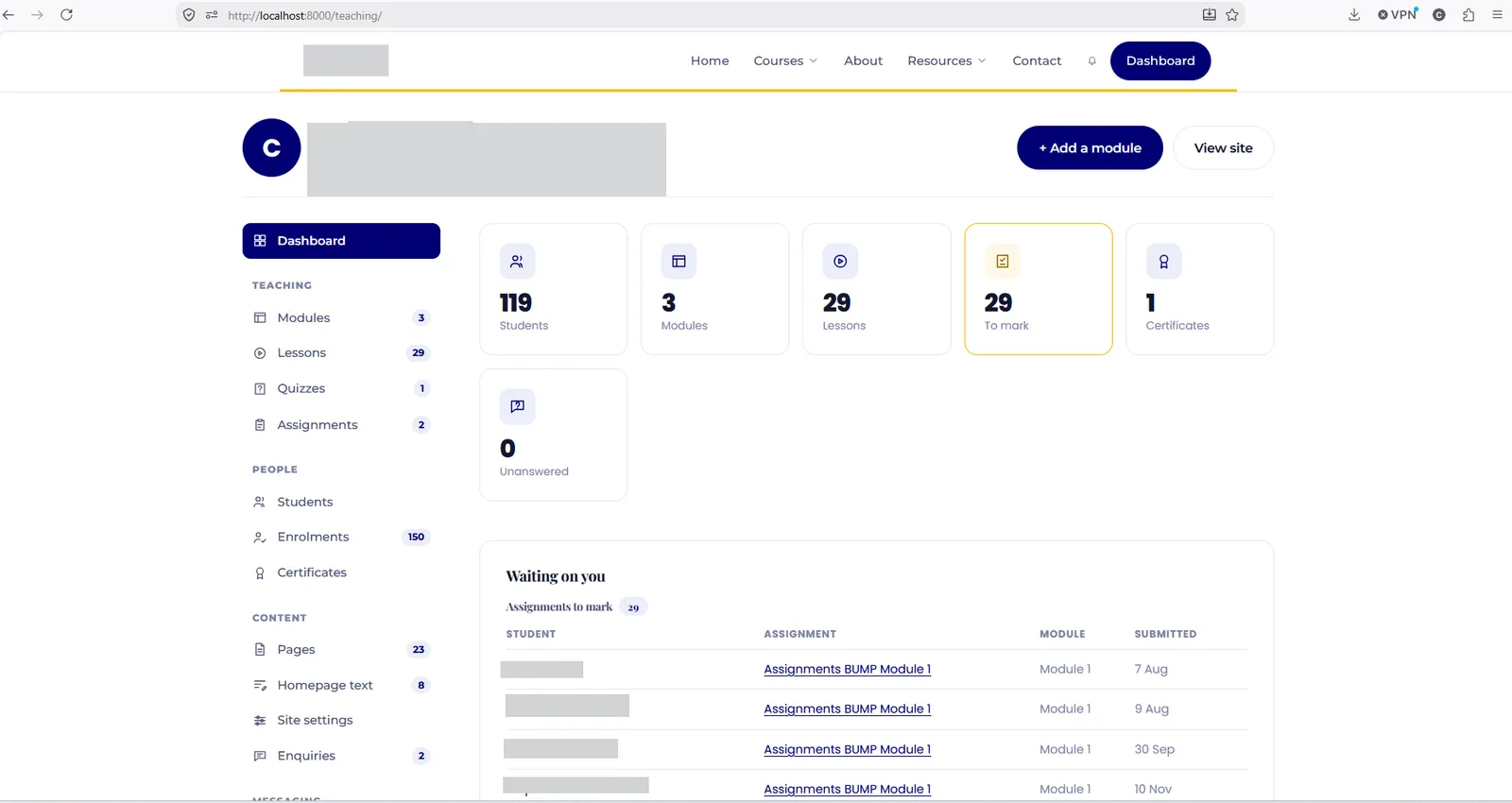Open Enquiries in the sidebar
Image resolution: width=1512 pixels, height=803 pixels.
point(341,757)
